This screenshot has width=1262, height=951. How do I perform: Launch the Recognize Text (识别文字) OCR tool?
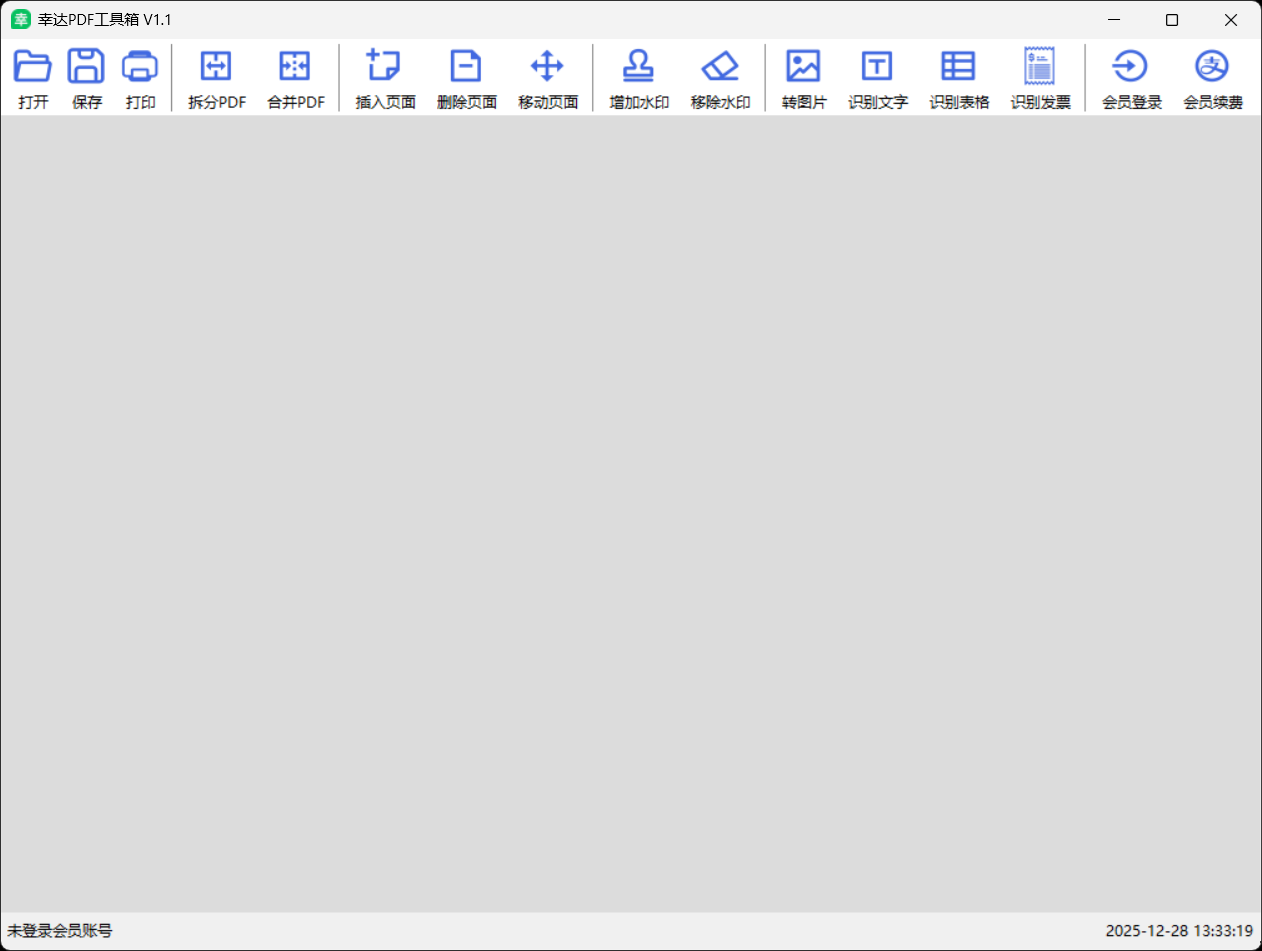(x=877, y=67)
